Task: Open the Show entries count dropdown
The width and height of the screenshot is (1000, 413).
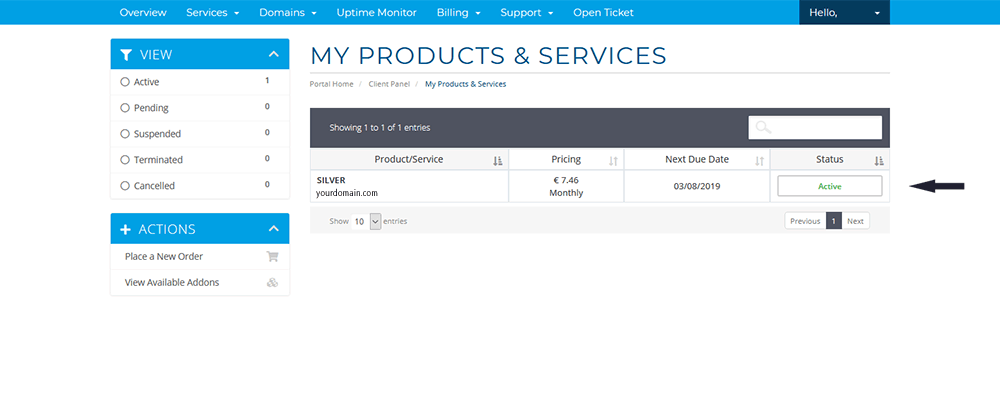Action: 366,221
